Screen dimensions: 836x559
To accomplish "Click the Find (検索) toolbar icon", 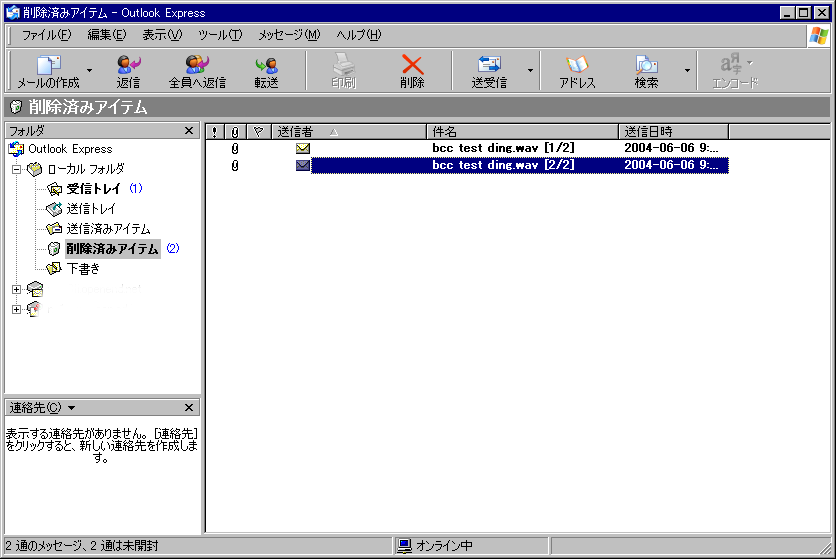I will pyautogui.click(x=646, y=65).
